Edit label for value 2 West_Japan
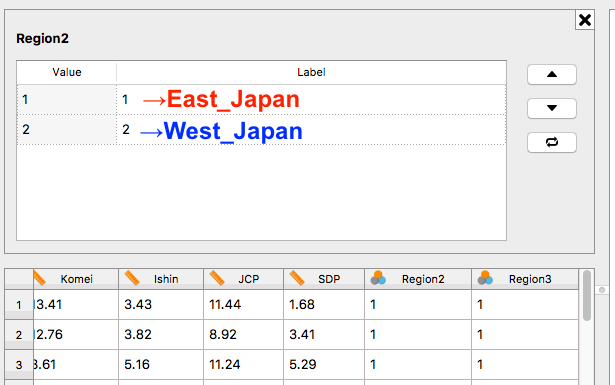 (x=311, y=130)
